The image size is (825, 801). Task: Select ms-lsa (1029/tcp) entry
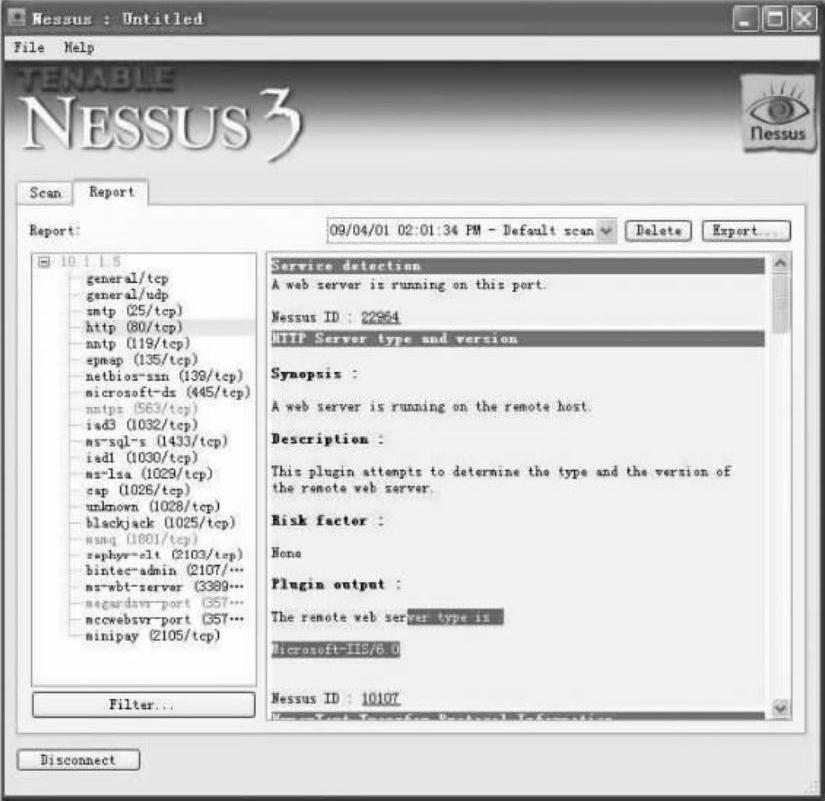coord(149,474)
